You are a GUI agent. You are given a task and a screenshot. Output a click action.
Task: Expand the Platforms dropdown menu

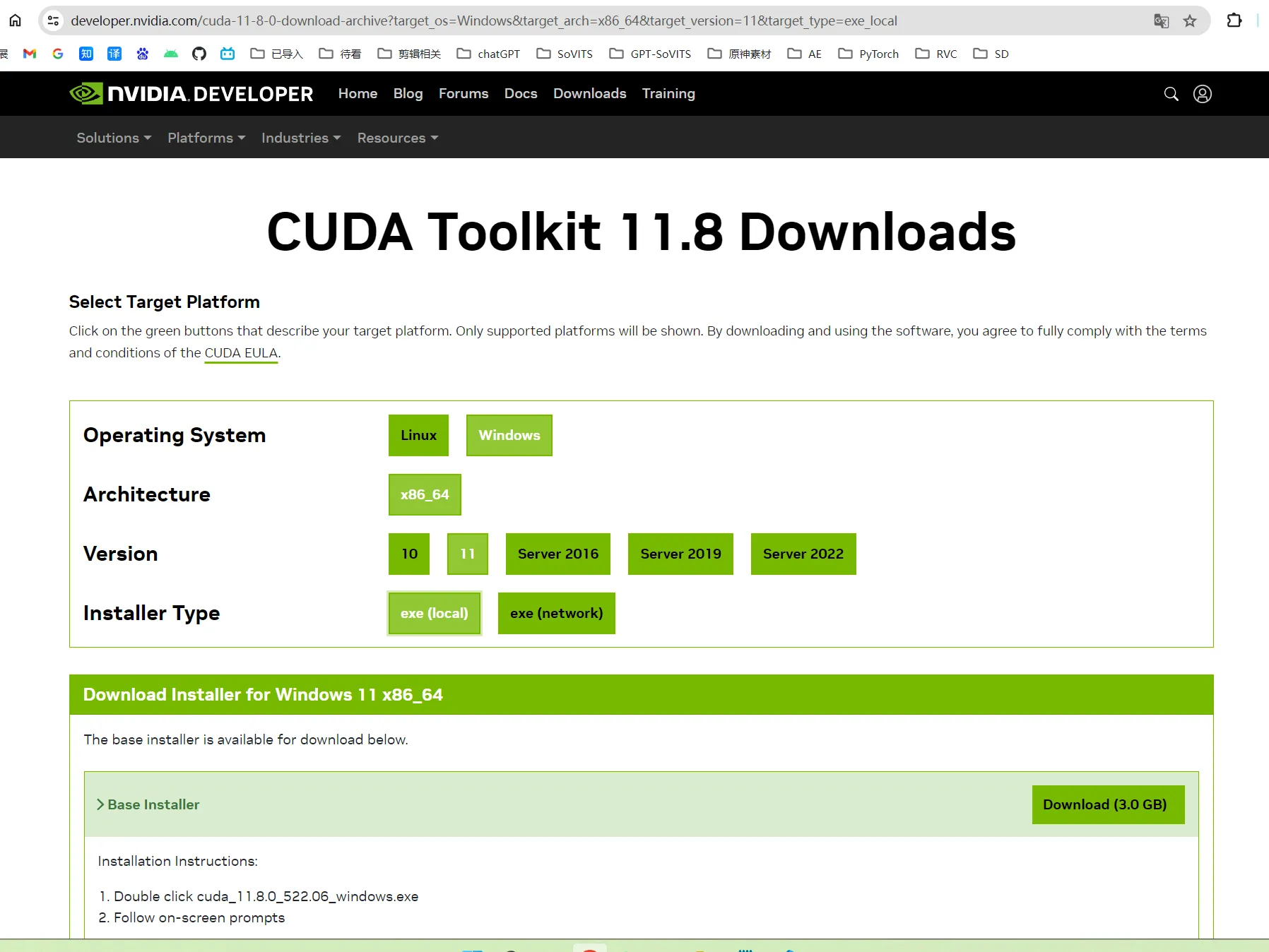pos(206,138)
